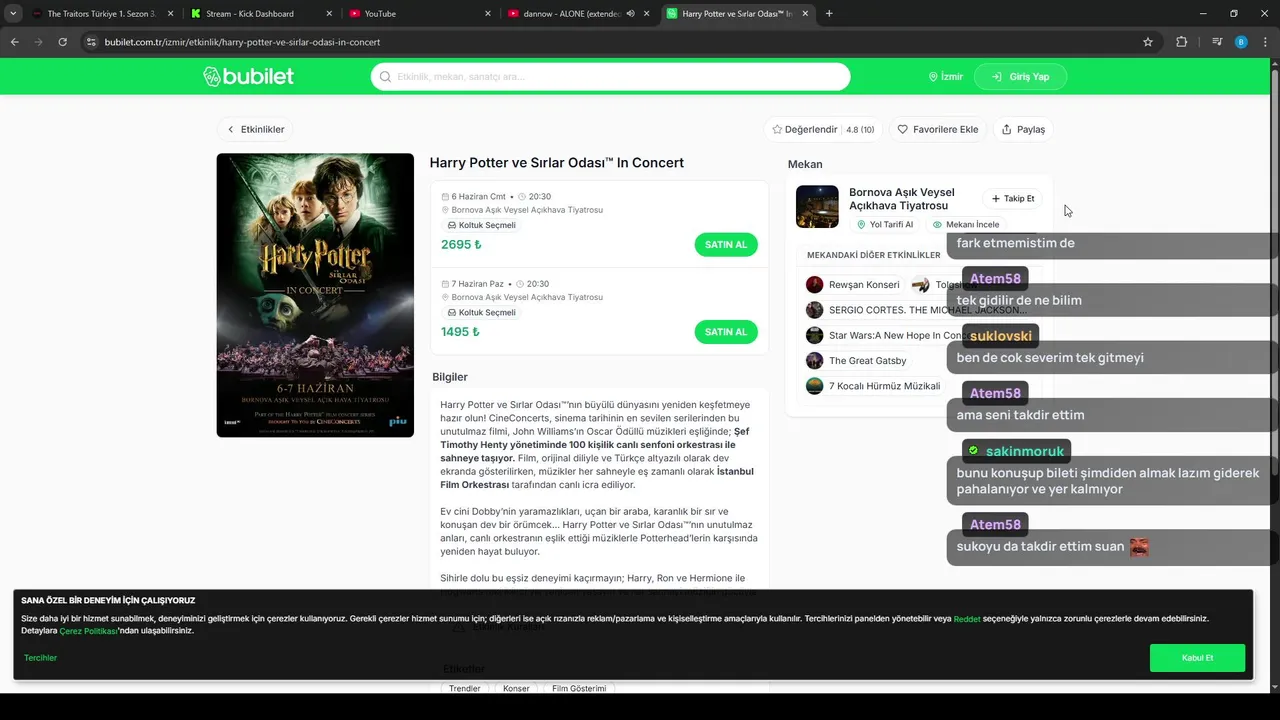
Task: Select the Konser tag
Action: [516, 688]
